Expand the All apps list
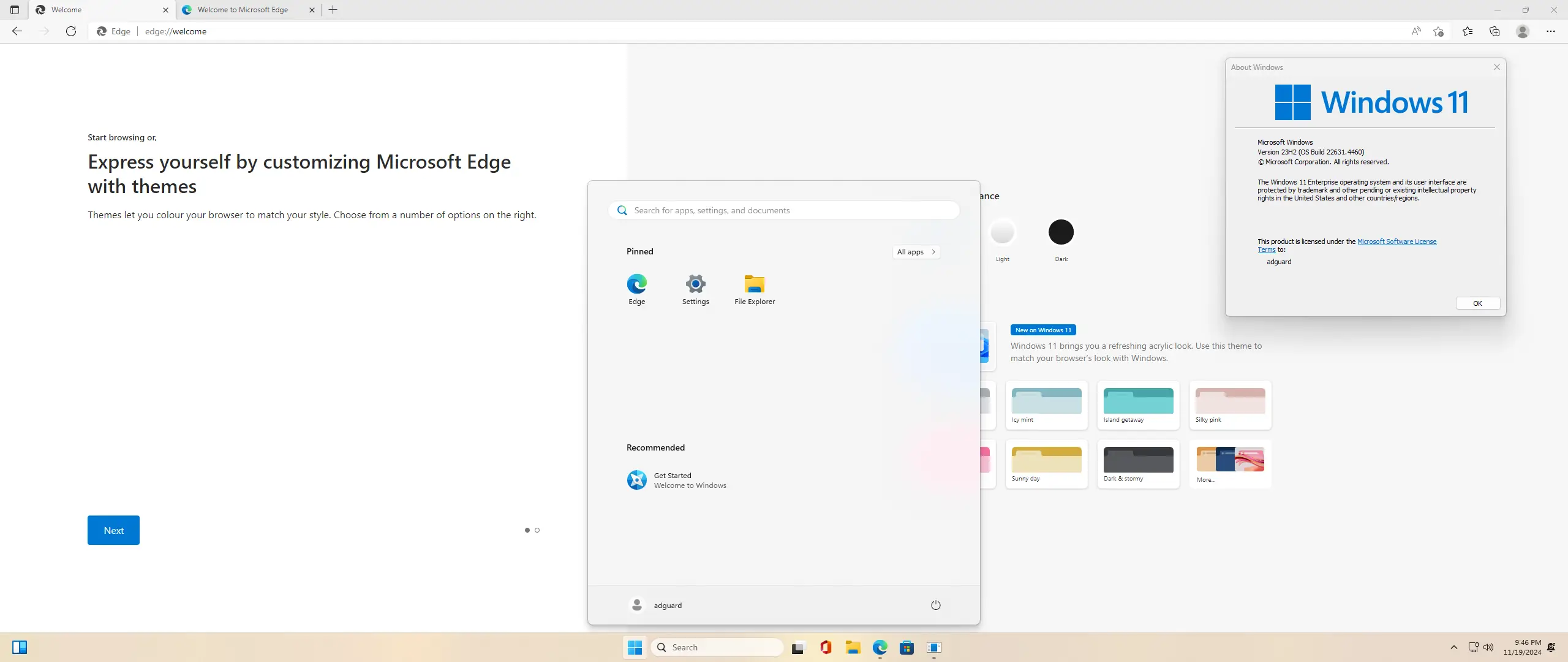Image resolution: width=1568 pixels, height=662 pixels. (916, 252)
